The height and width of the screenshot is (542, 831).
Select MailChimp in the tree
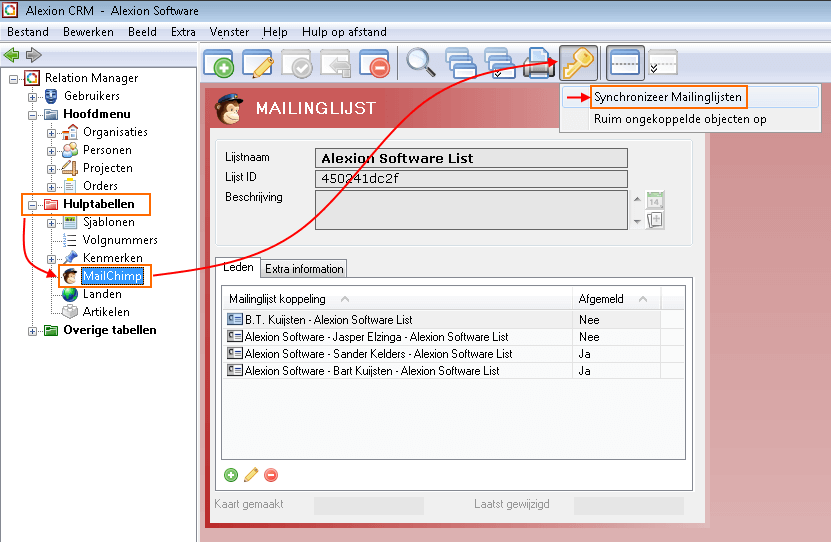pyautogui.click(x=112, y=276)
